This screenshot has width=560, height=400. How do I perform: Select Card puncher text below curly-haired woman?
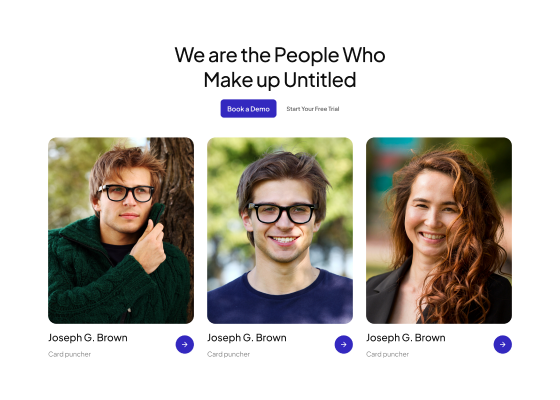click(x=388, y=354)
